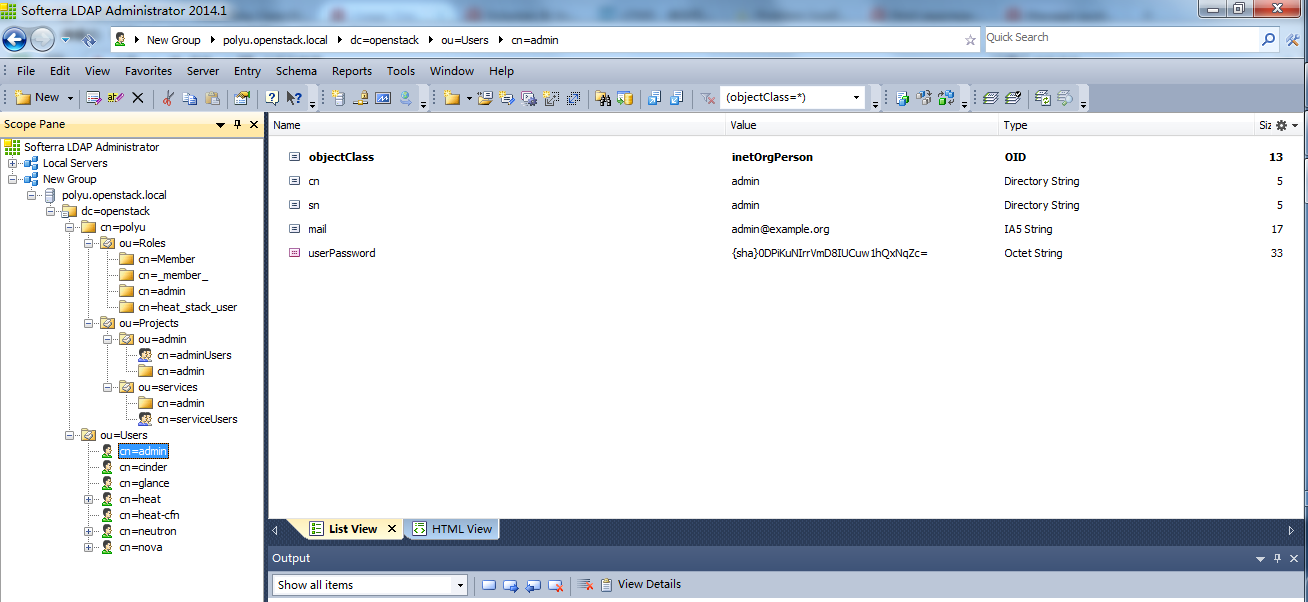1308x602 pixels.
Task: Click in the Quick Search field
Action: 1120,38
